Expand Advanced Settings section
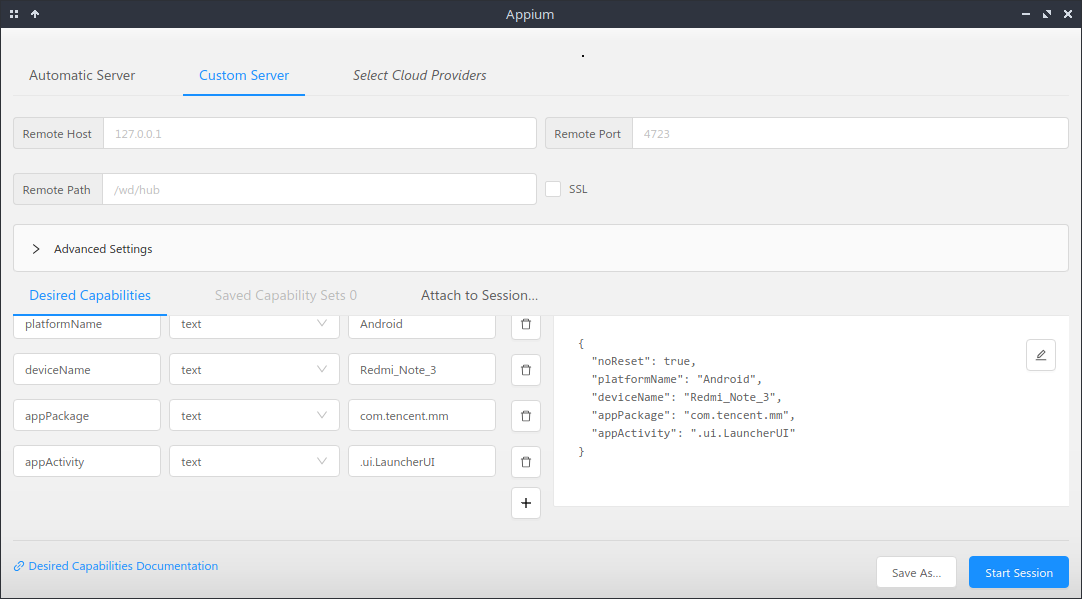The image size is (1082, 599). coord(541,248)
